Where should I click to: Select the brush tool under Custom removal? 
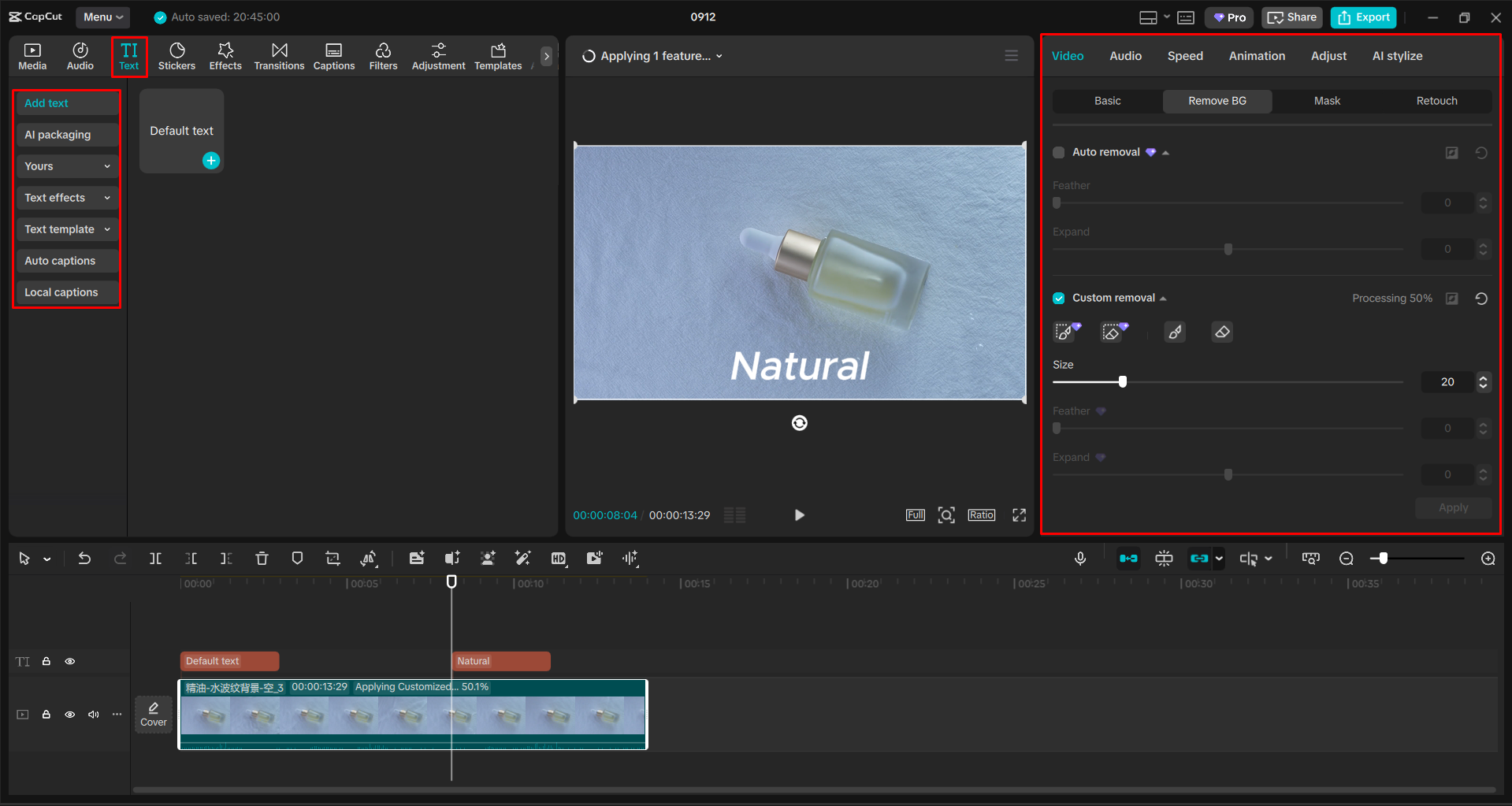(x=1175, y=332)
